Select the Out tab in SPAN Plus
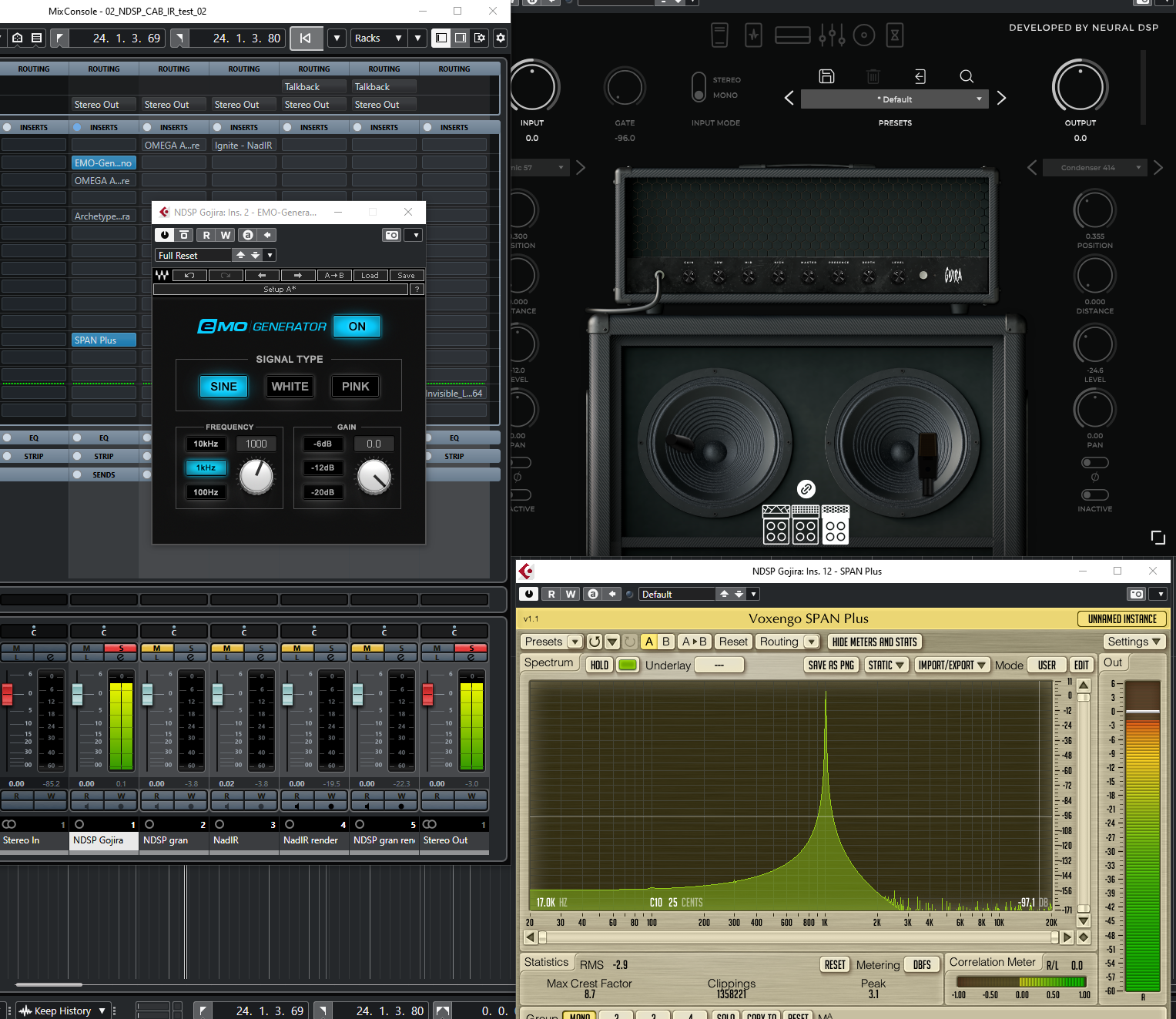This screenshot has width=1176, height=1019. tap(1113, 662)
